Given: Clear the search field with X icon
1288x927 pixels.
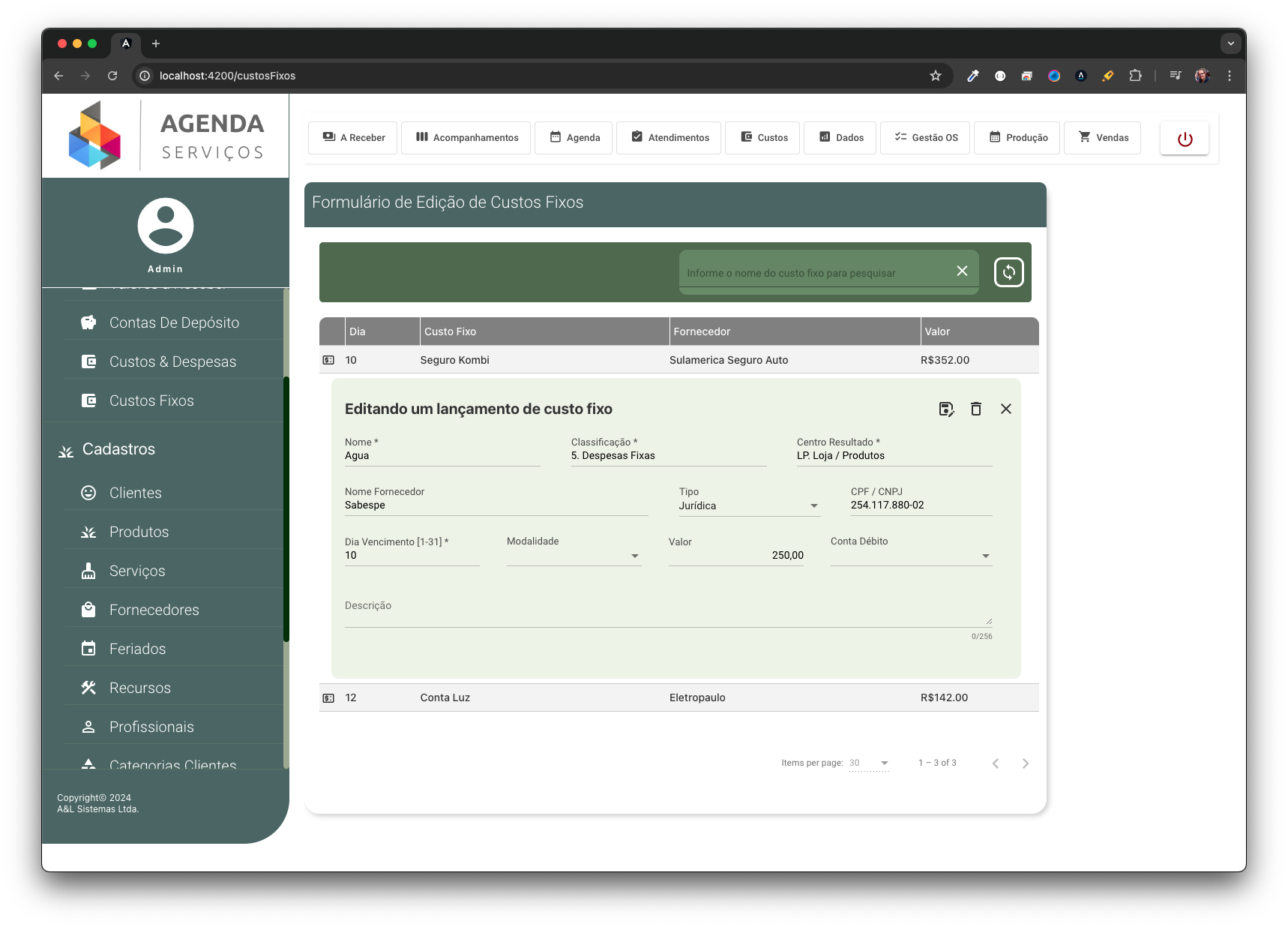Looking at the screenshot, I should tap(962, 271).
